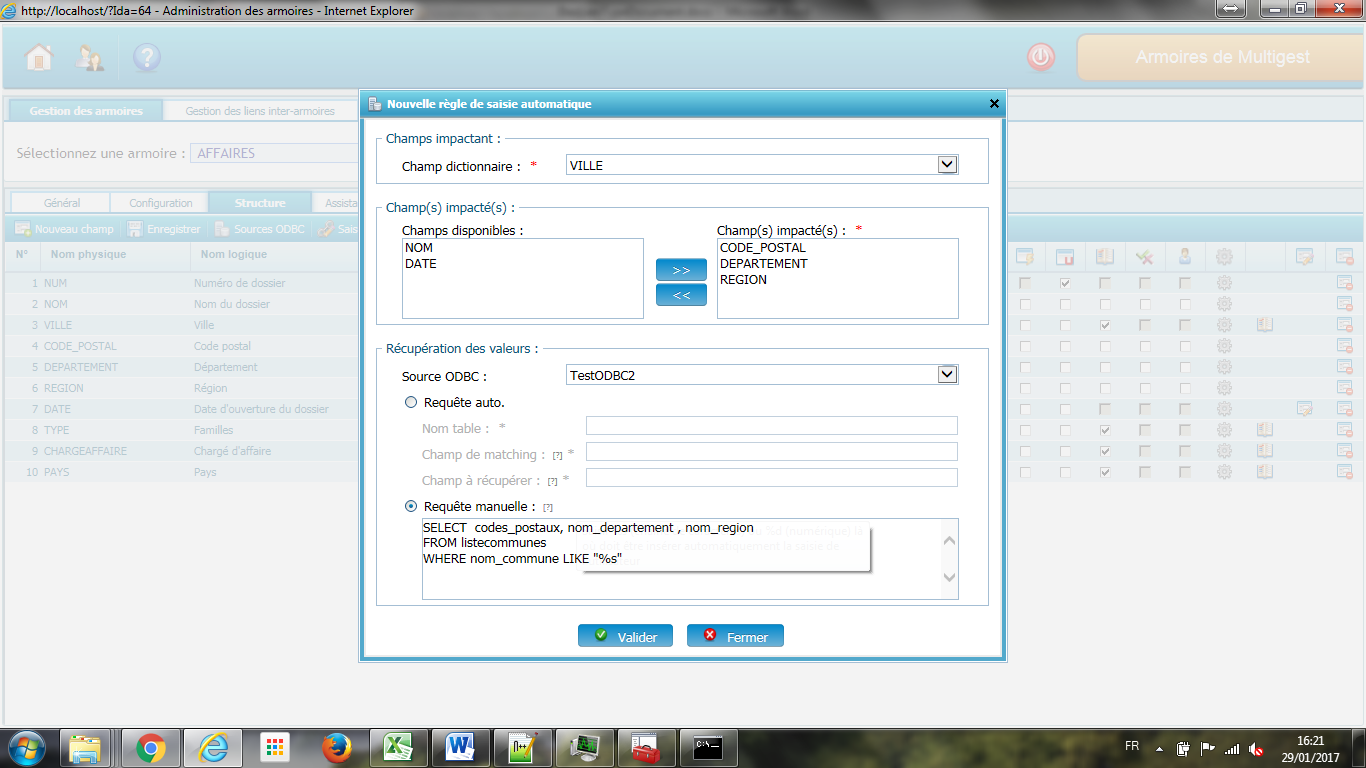Click the Valider button

(x=625, y=636)
